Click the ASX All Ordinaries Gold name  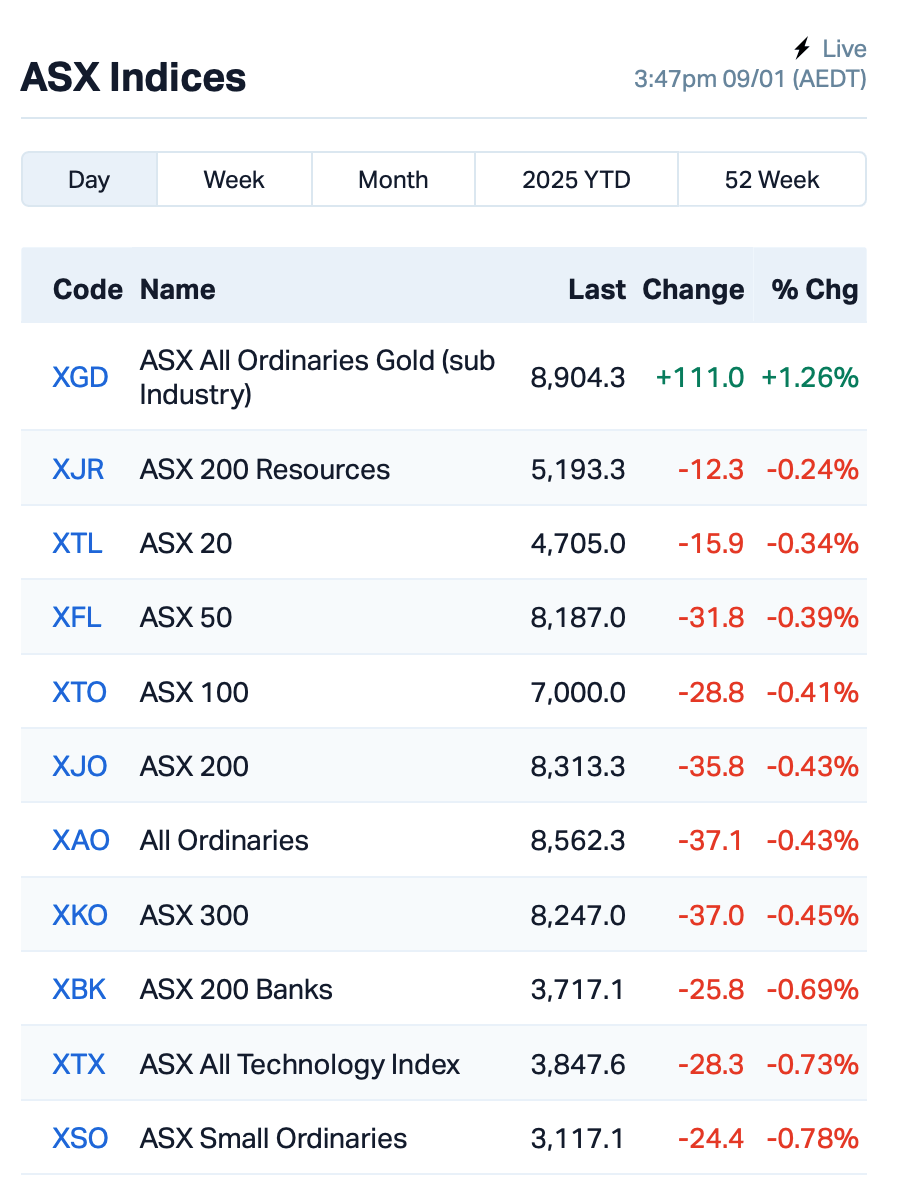317,377
